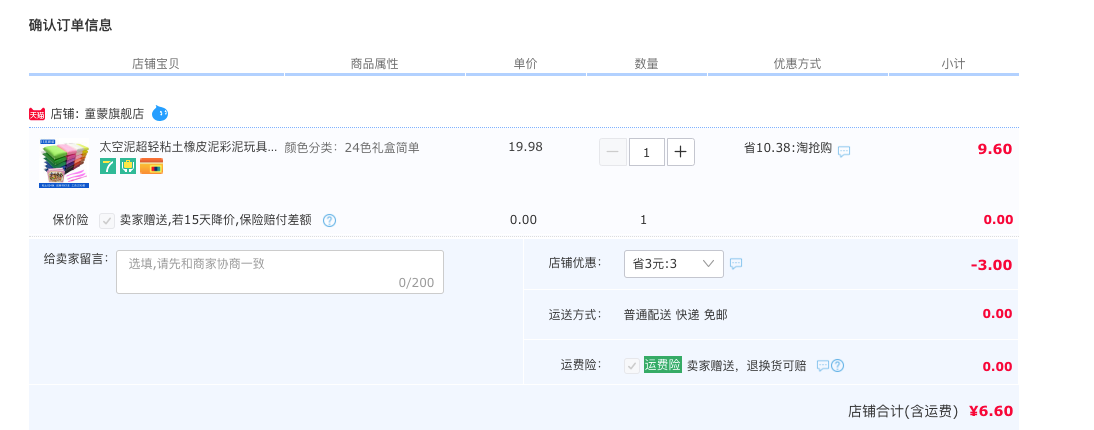Click the 颜色分类：24色礼盒简单 attribute text
Viewport: 1094px width, 430px height.
(352, 147)
